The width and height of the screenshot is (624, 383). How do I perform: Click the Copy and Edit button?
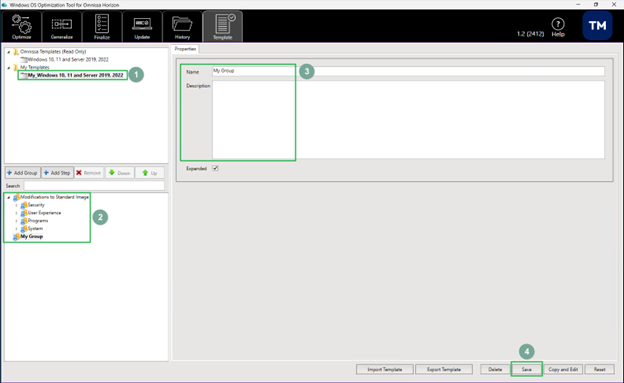[x=563, y=369]
